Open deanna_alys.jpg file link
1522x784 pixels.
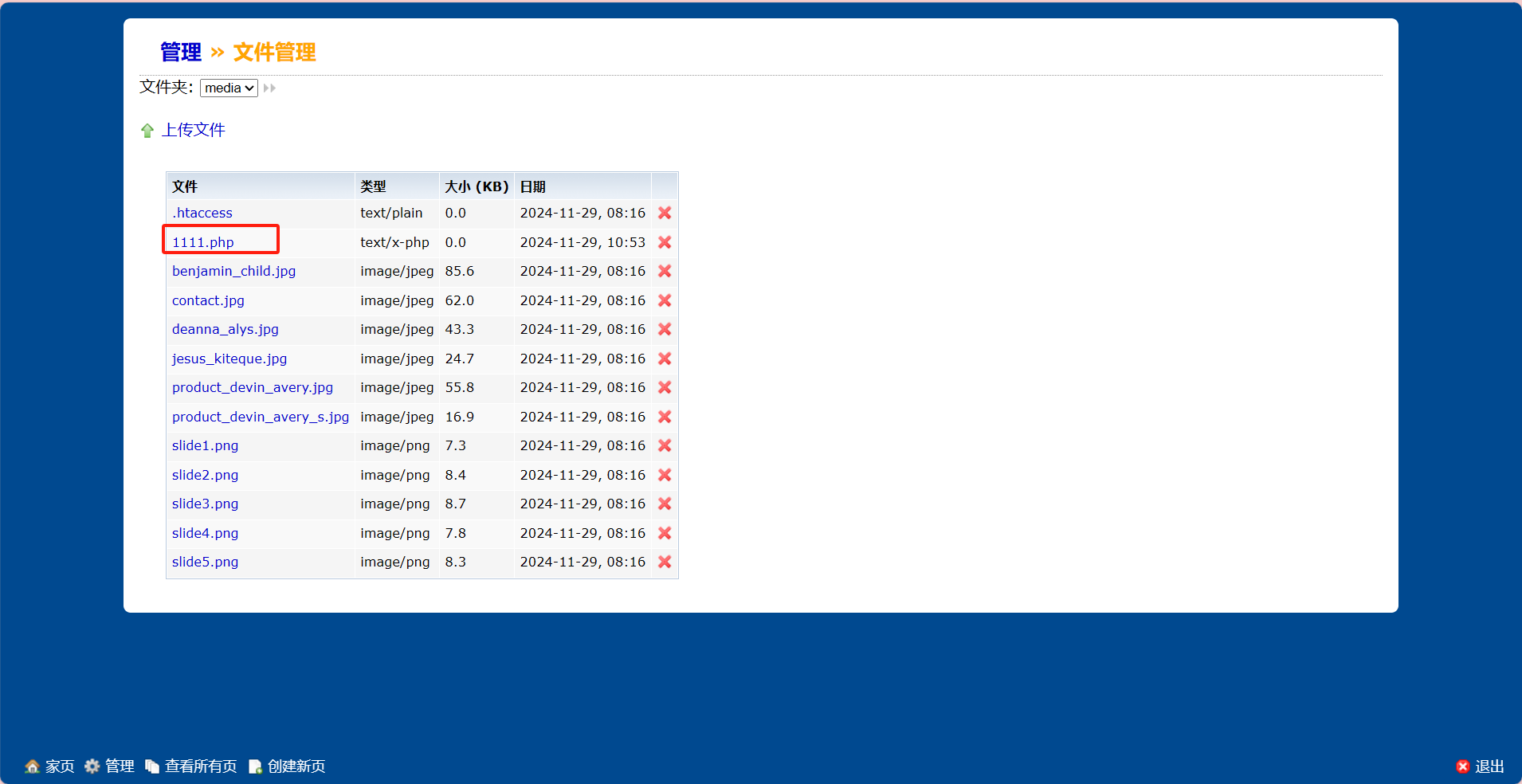coord(226,329)
